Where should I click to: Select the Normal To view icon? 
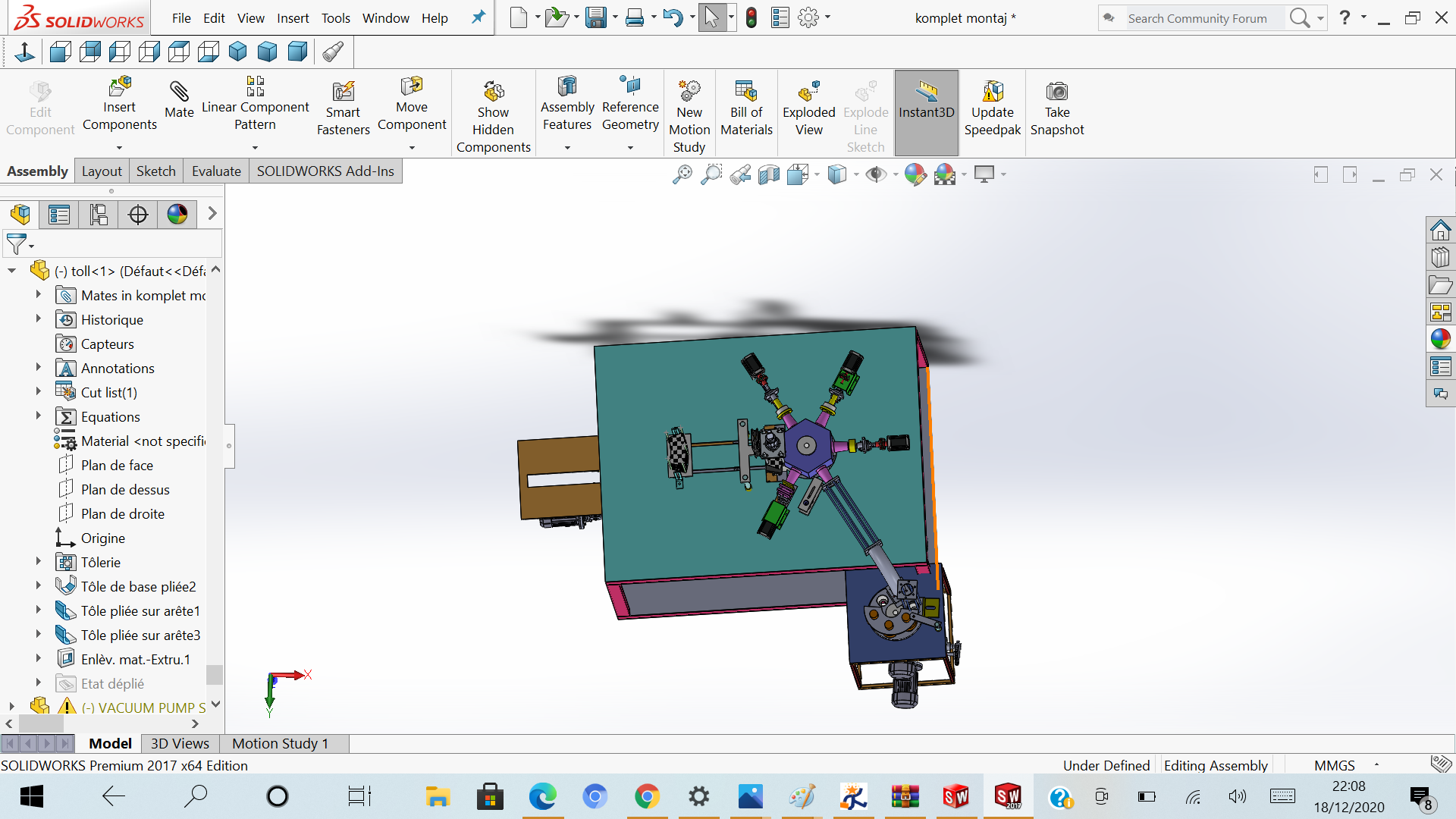tap(24, 52)
